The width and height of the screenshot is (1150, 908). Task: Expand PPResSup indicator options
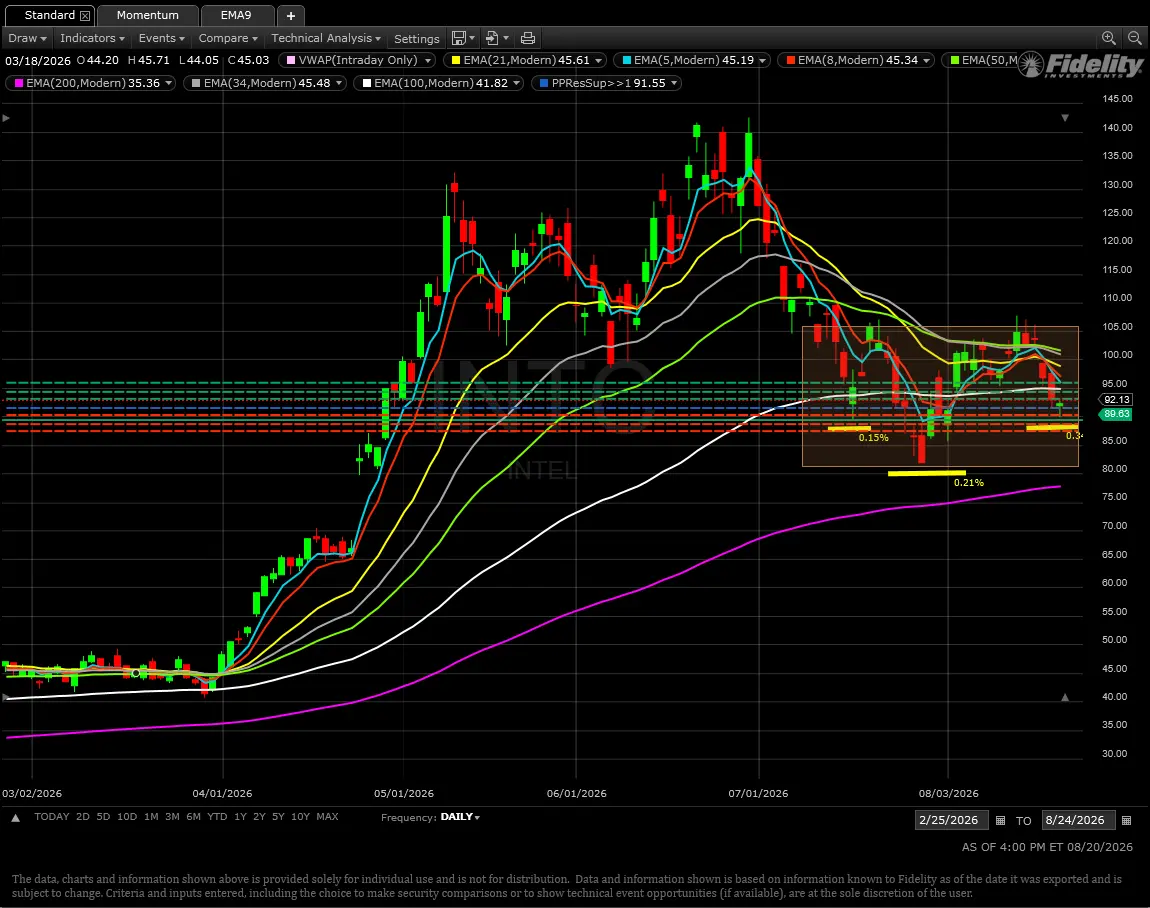point(674,83)
